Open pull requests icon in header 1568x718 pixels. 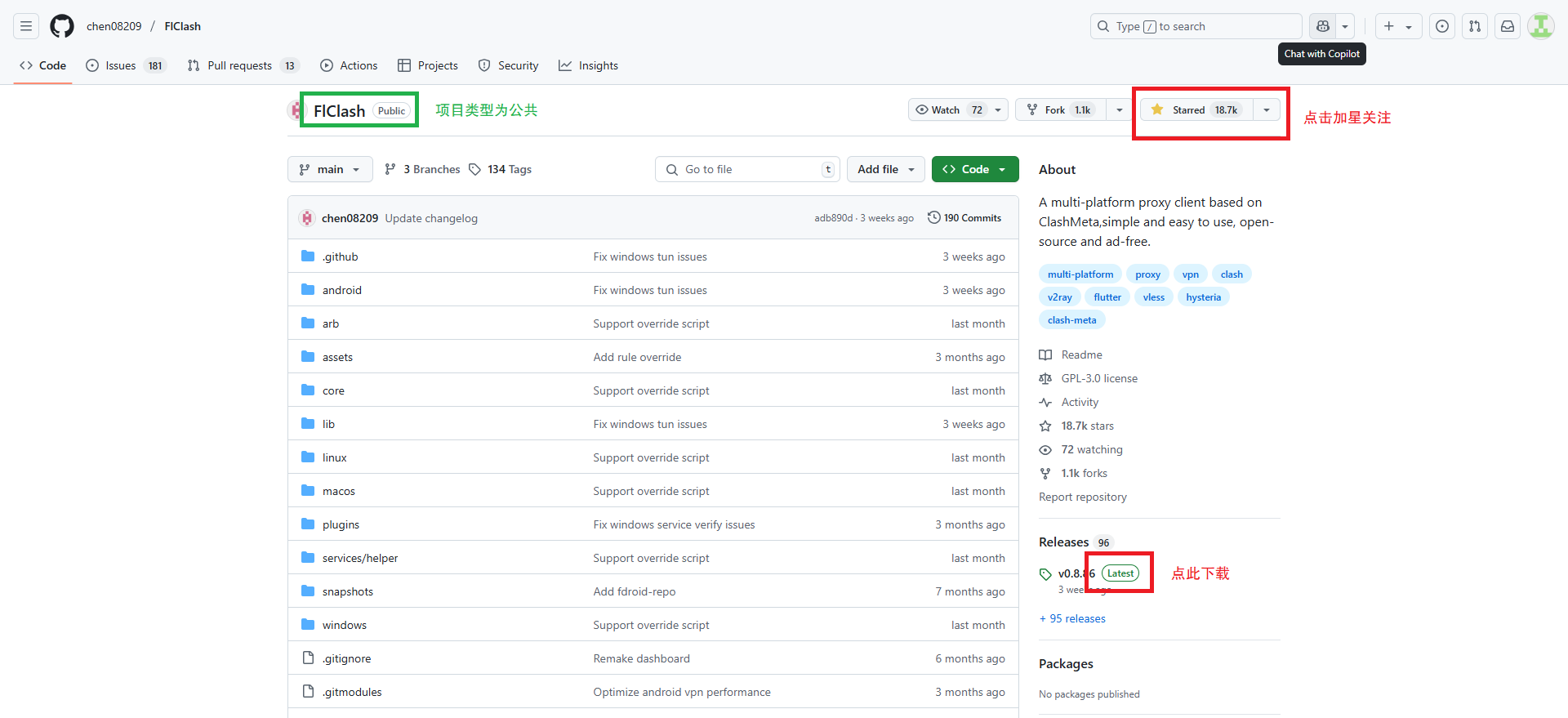pos(1475,26)
